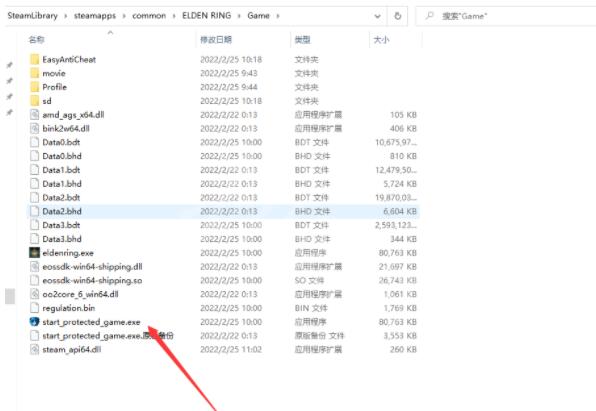596x411 pixels.
Task: Click the Data0.bdt file icon
Action: click(x=35, y=142)
